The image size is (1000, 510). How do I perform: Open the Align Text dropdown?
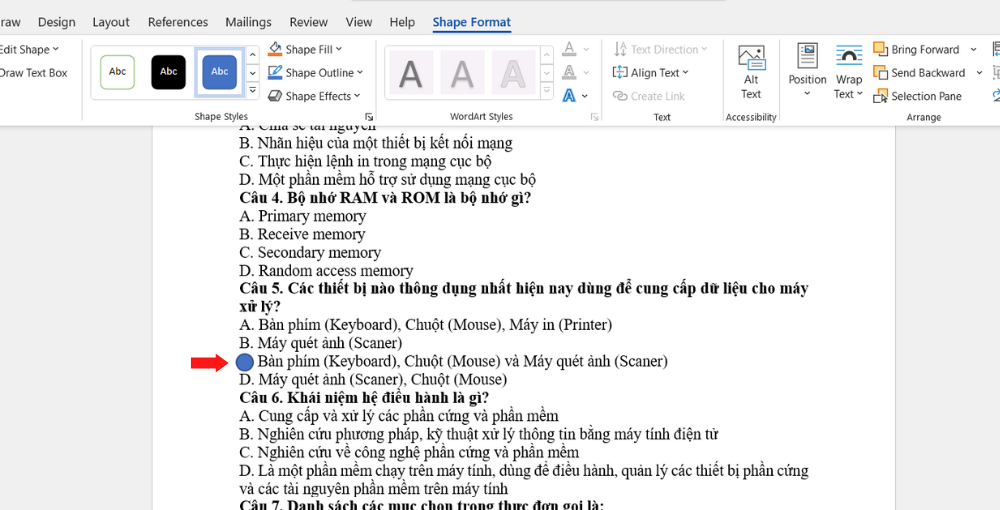point(651,73)
